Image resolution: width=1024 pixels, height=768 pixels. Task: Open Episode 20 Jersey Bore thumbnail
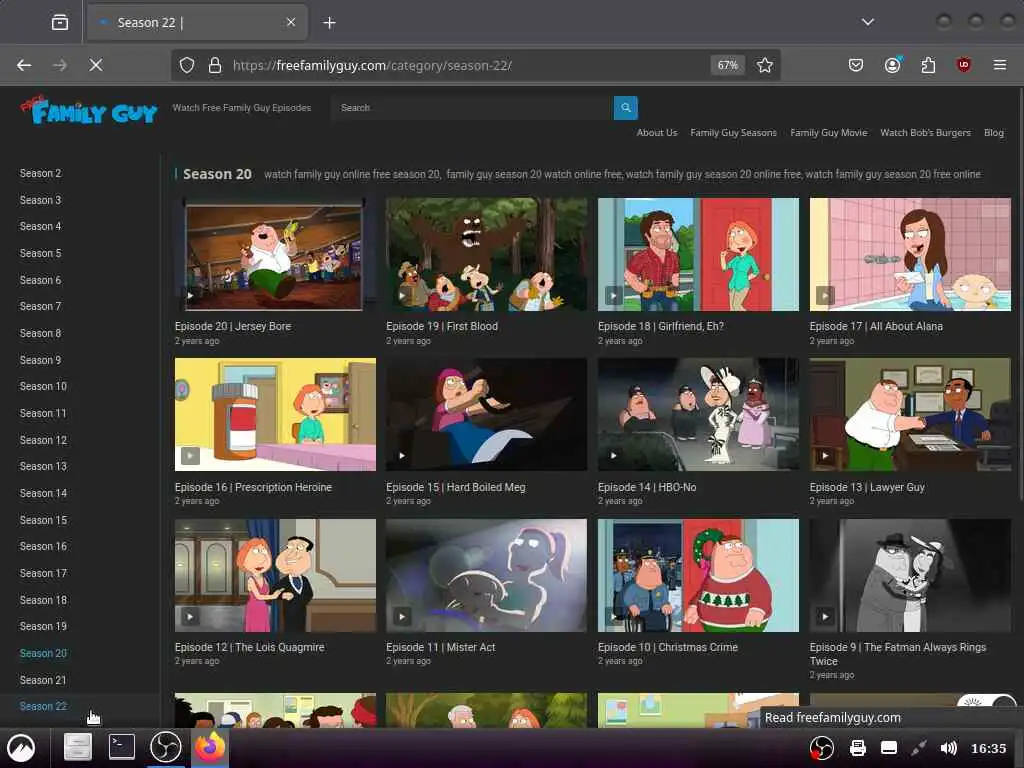(x=275, y=255)
